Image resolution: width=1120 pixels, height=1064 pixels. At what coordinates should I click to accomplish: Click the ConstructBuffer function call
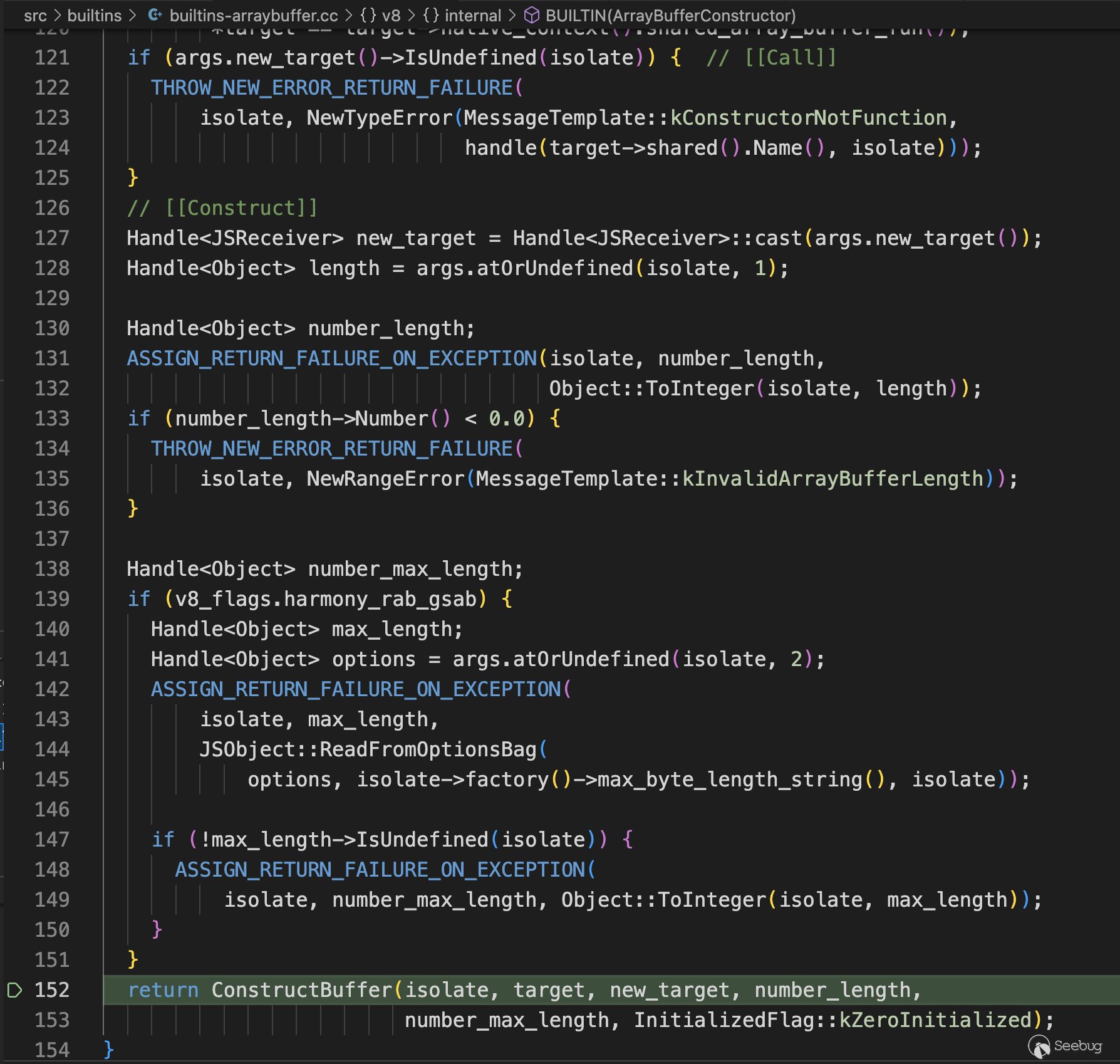[x=302, y=990]
